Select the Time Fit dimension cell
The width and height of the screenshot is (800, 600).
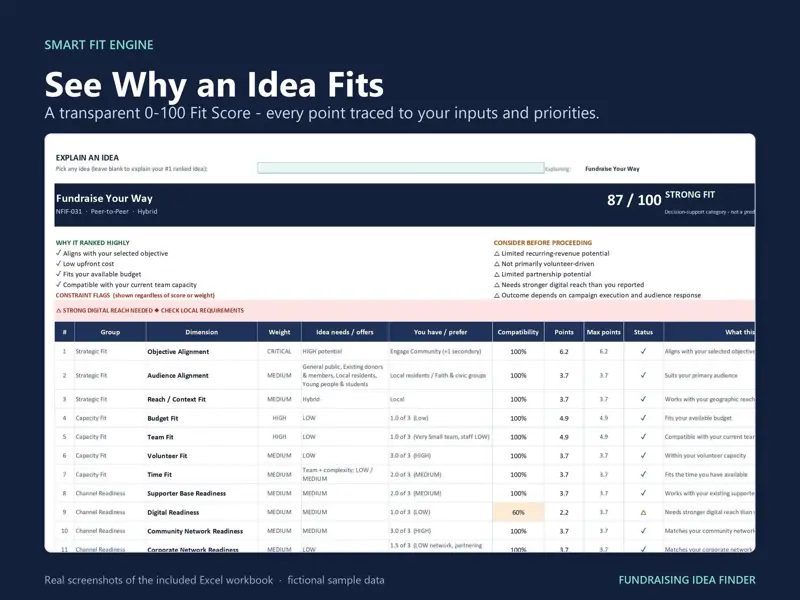[202, 474]
